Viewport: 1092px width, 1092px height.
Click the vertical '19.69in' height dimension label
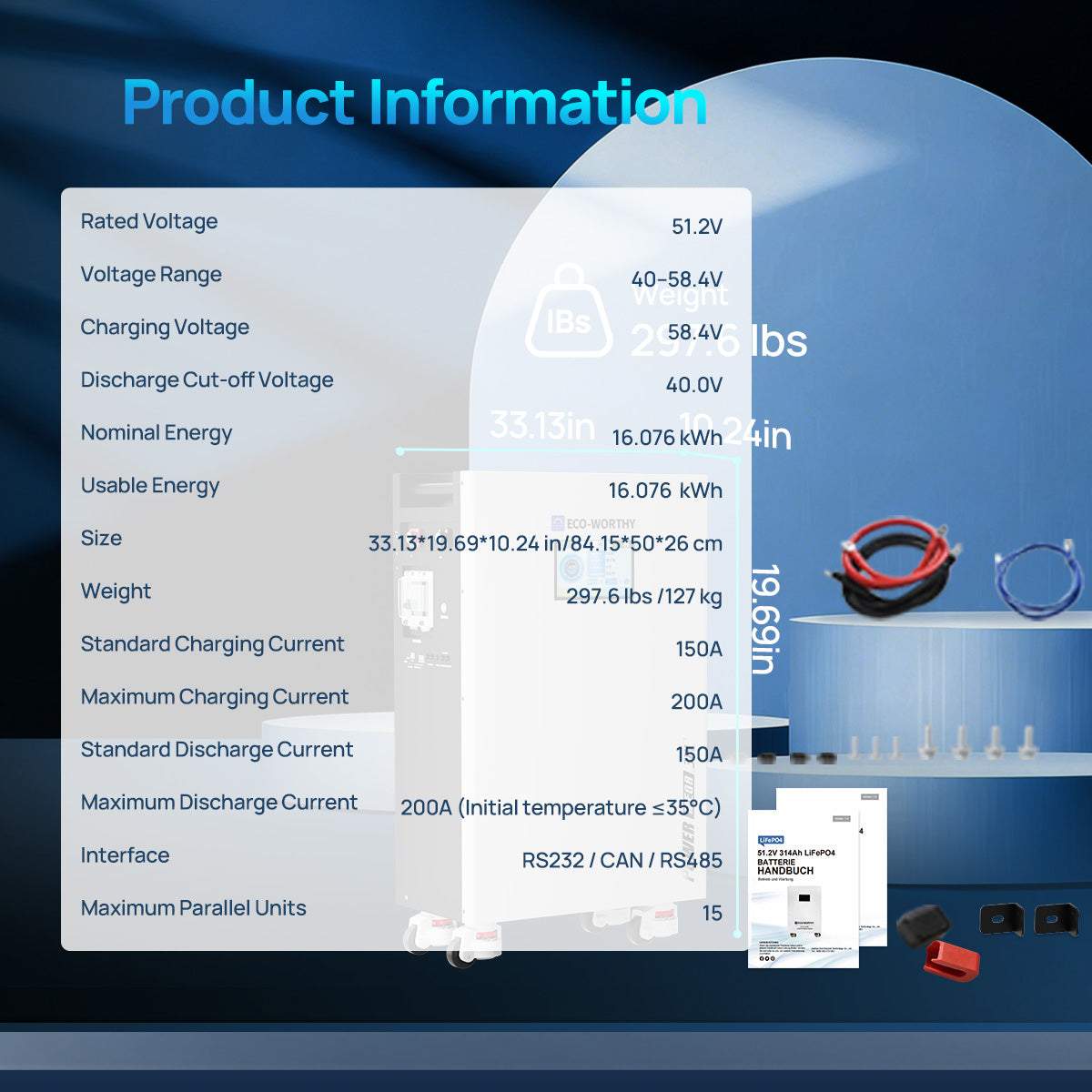765,619
